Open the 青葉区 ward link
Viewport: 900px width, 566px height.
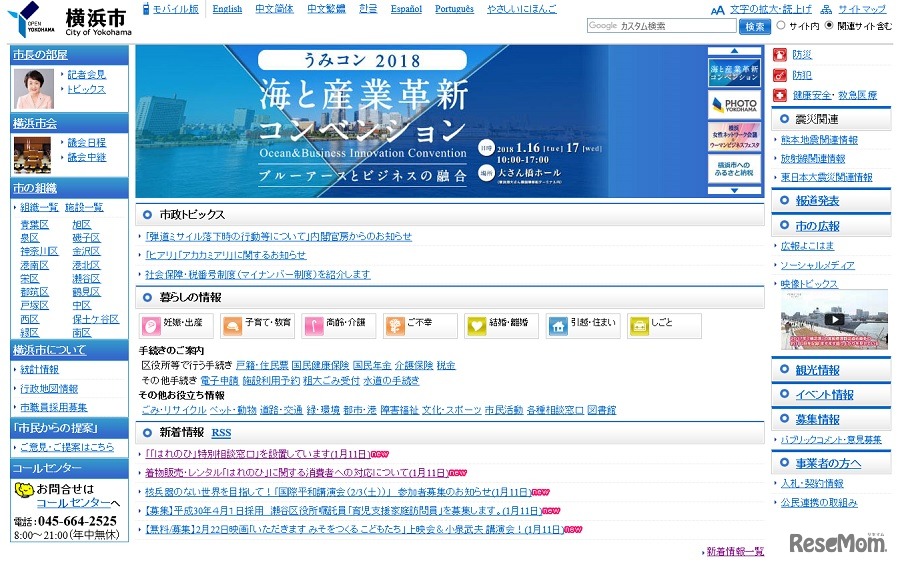34,224
